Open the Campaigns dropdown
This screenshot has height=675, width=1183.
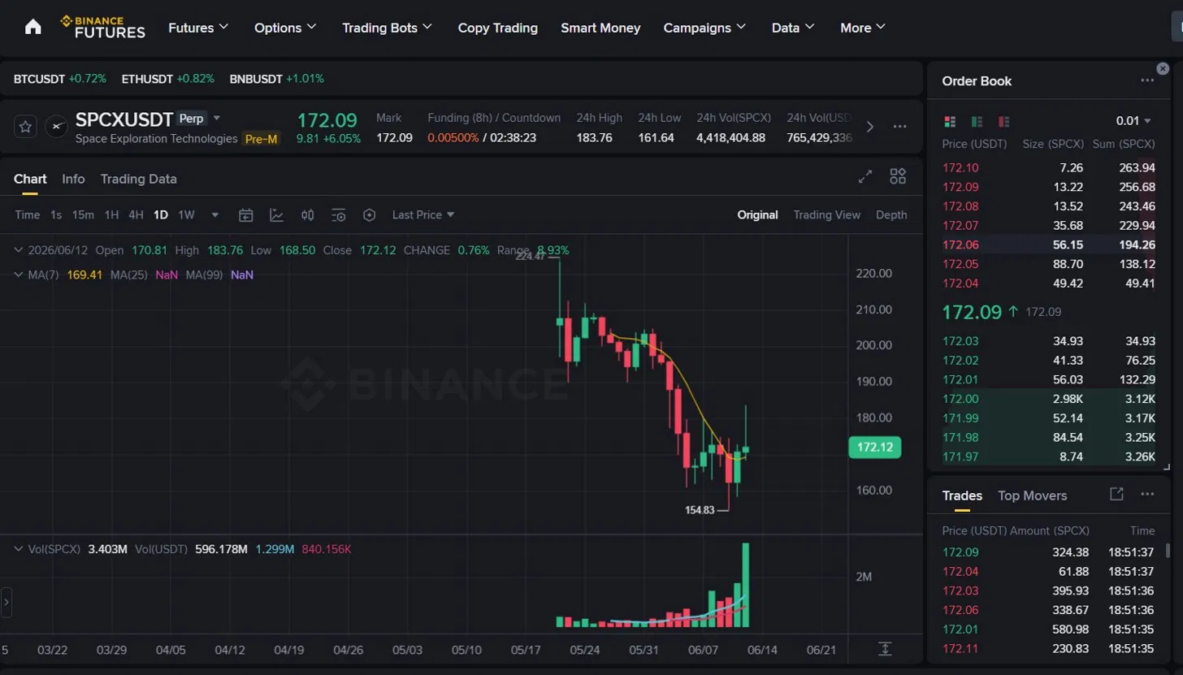704,27
